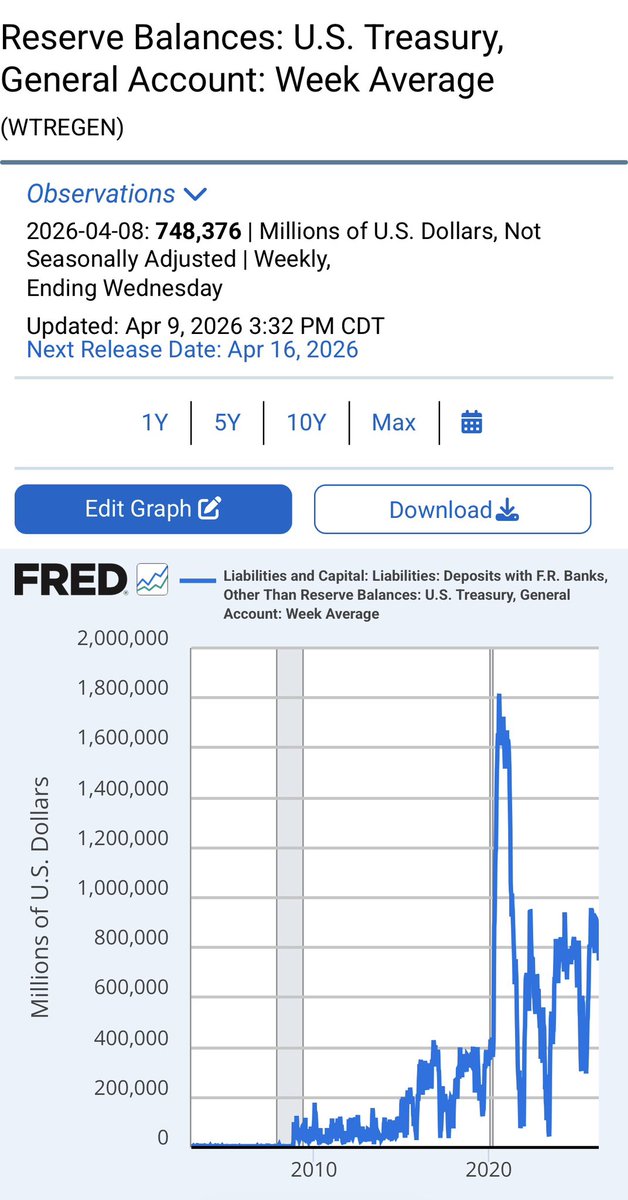Click the download arrow icon
Image resolution: width=628 pixels, height=1200 pixels.
pyautogui.click(x=508, y=510)
